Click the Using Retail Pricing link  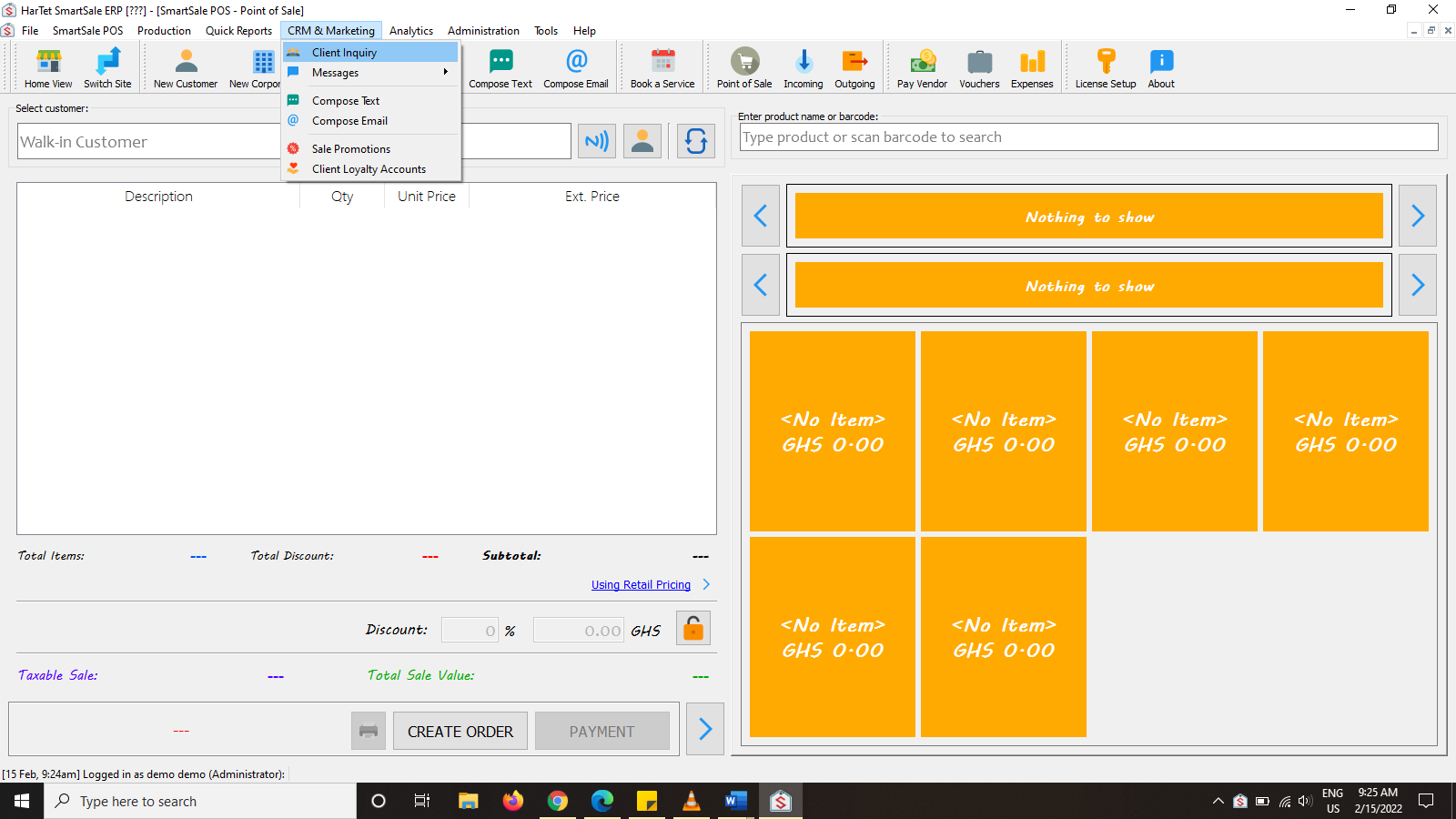641,584
